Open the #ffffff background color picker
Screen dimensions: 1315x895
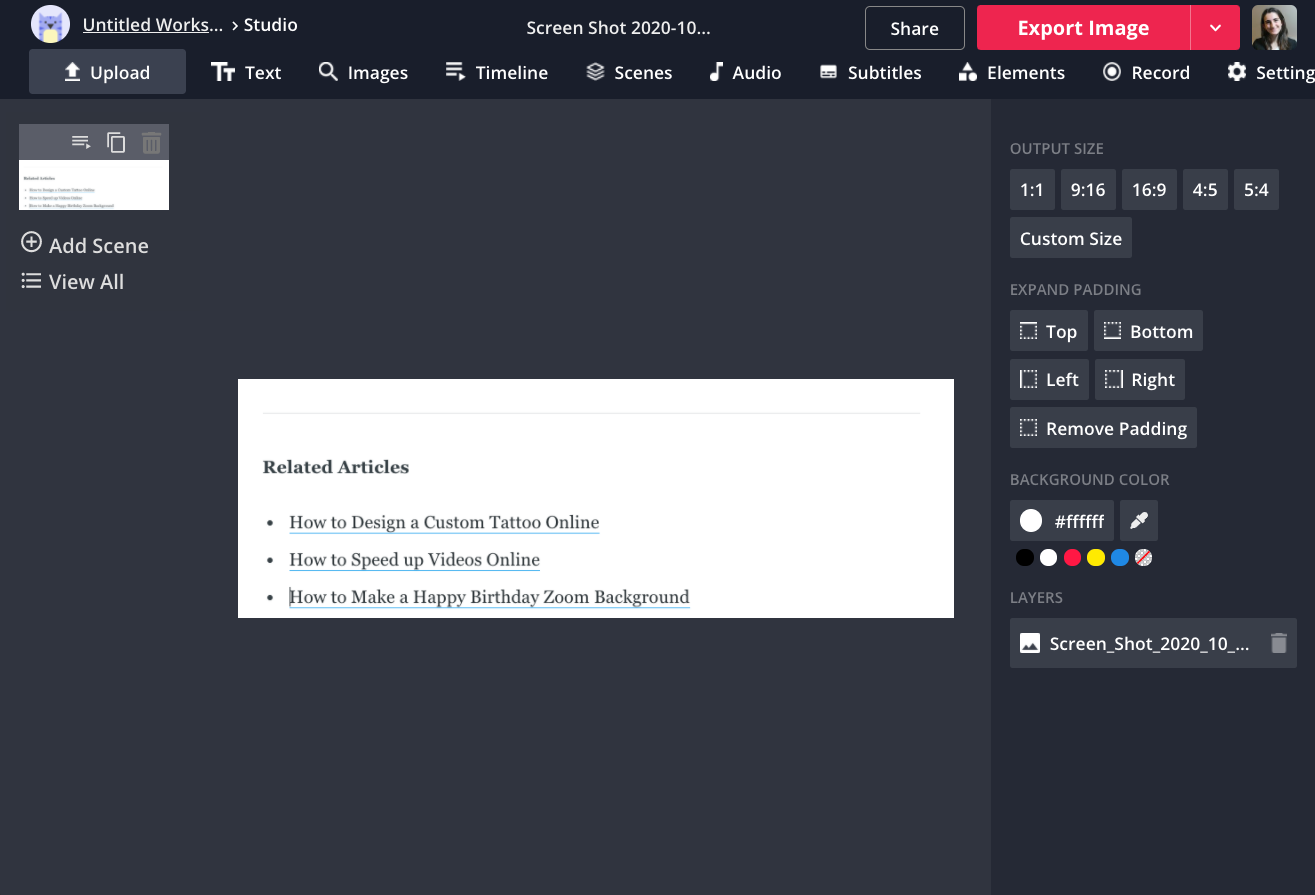(x=1062, y=521)
